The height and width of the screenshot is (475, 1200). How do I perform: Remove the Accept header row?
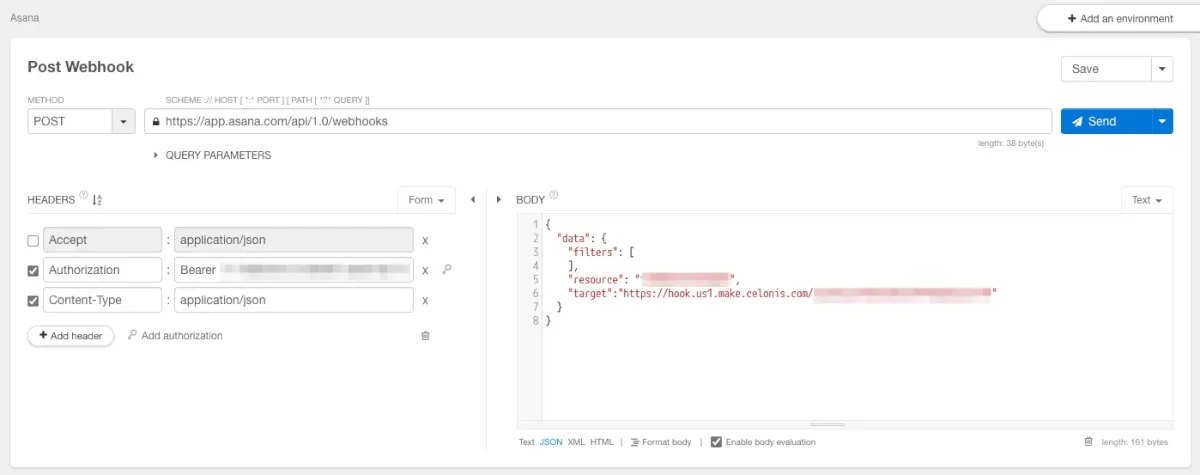pyautogui.click(x=425, y=241)
